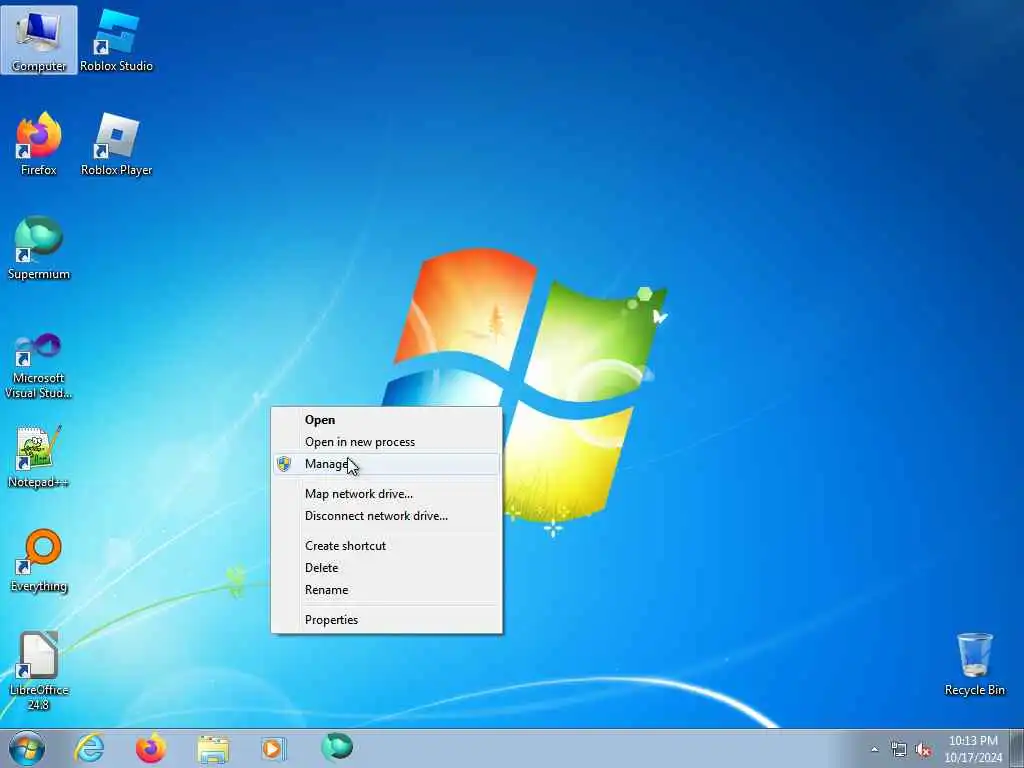Viewport: 1024px width, 768px height.
Task: Select the Supermium desktop shortcut
Action: pyautogui.click(x=39, y=248)
